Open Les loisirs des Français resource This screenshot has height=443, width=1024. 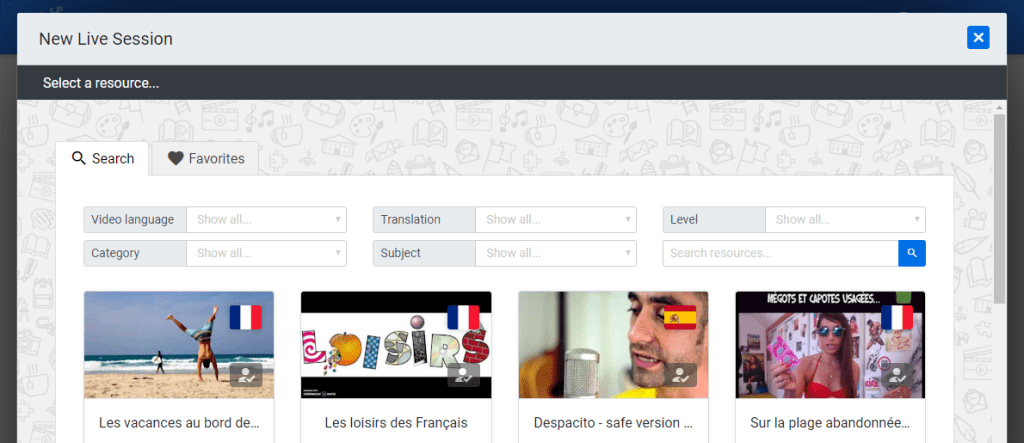[x=396, y=423]
